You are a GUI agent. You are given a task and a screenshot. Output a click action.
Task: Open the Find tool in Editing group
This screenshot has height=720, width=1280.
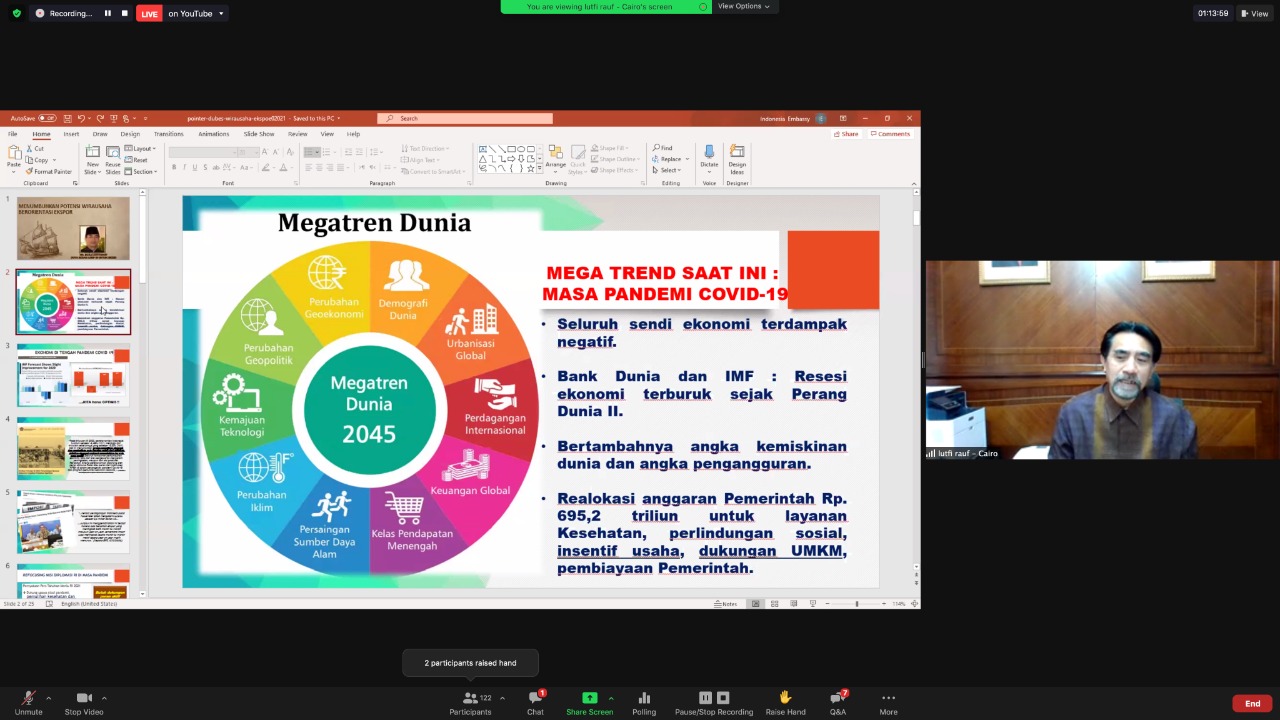665,147
